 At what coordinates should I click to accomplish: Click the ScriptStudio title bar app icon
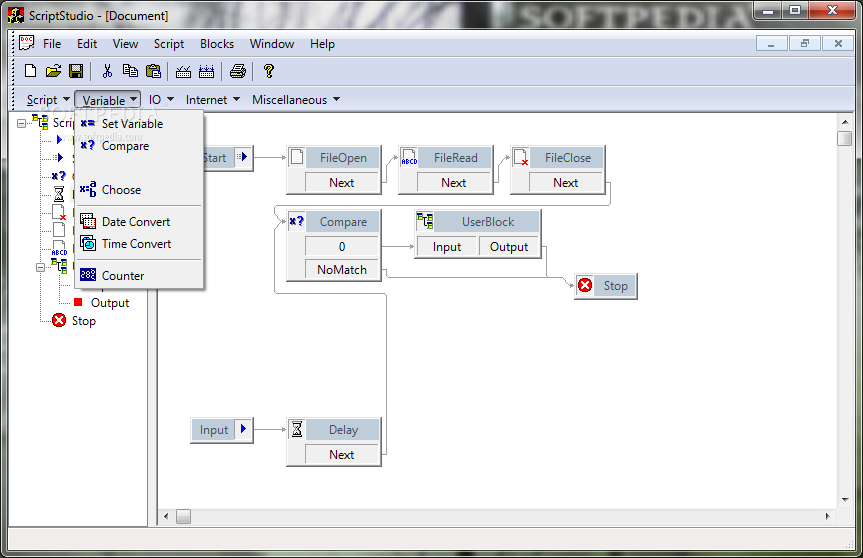[16, 15]
